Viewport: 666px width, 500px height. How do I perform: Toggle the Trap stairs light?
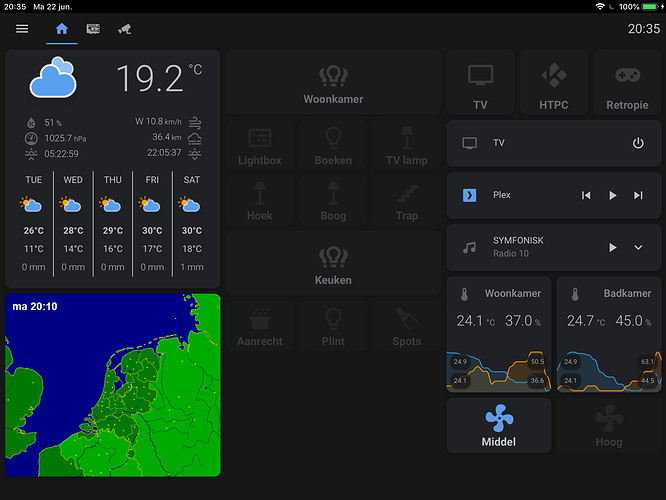(406, 201)
